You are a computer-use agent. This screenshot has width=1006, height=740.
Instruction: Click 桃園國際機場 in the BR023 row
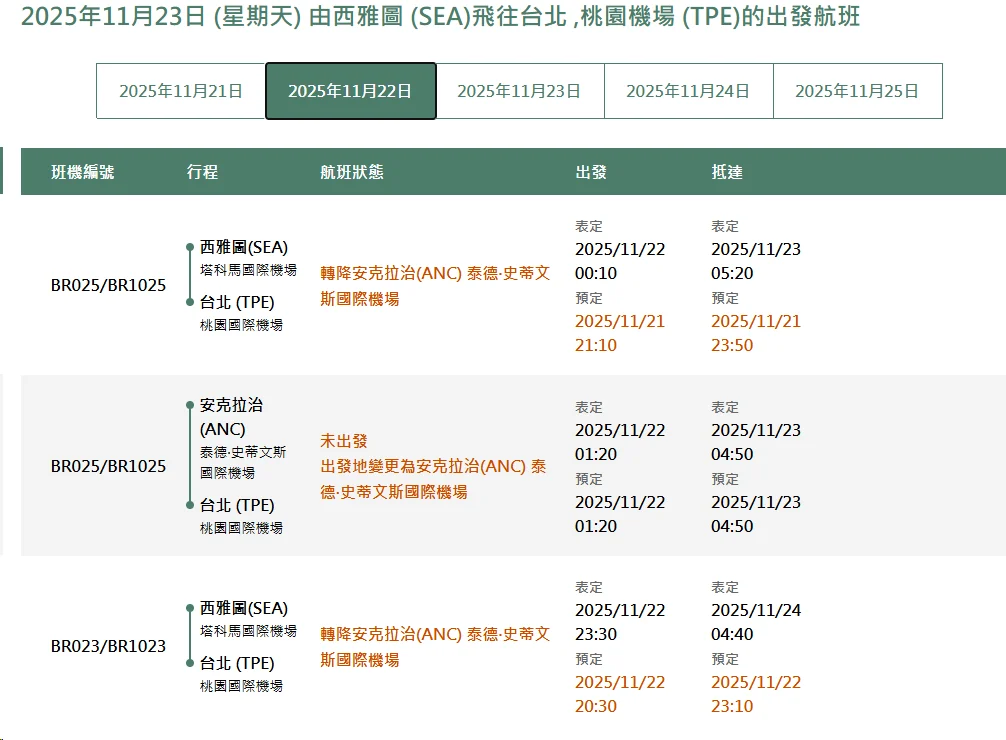(241, 686)
